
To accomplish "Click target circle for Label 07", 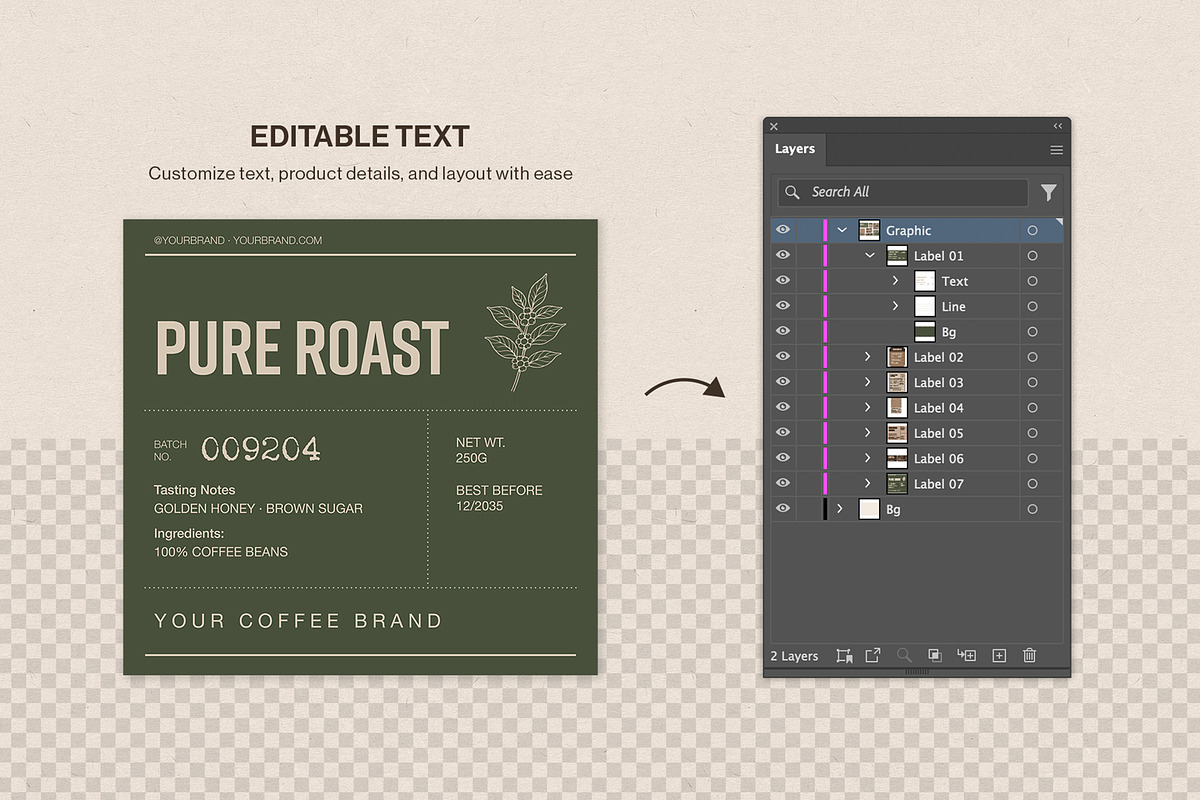I will [1032, 484].
